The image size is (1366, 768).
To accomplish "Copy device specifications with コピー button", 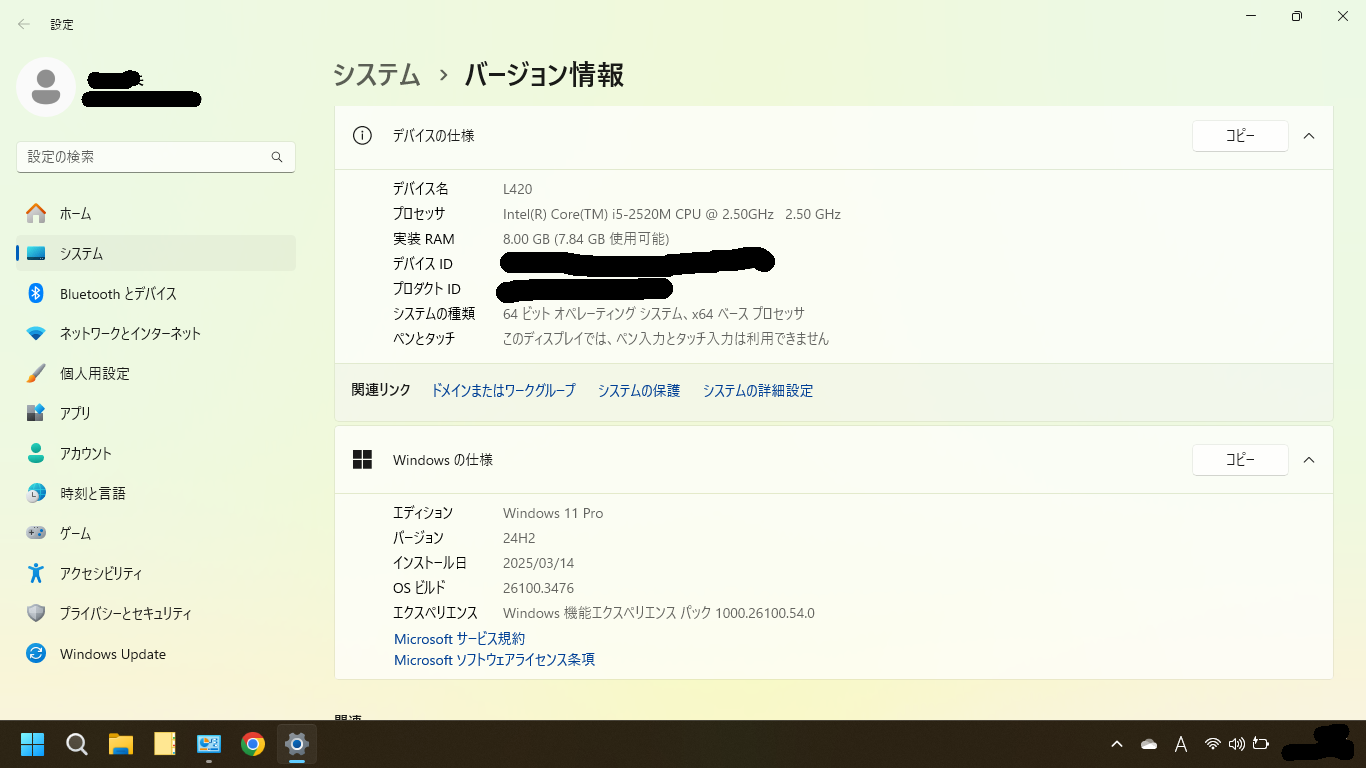I will coord(1240,136).
